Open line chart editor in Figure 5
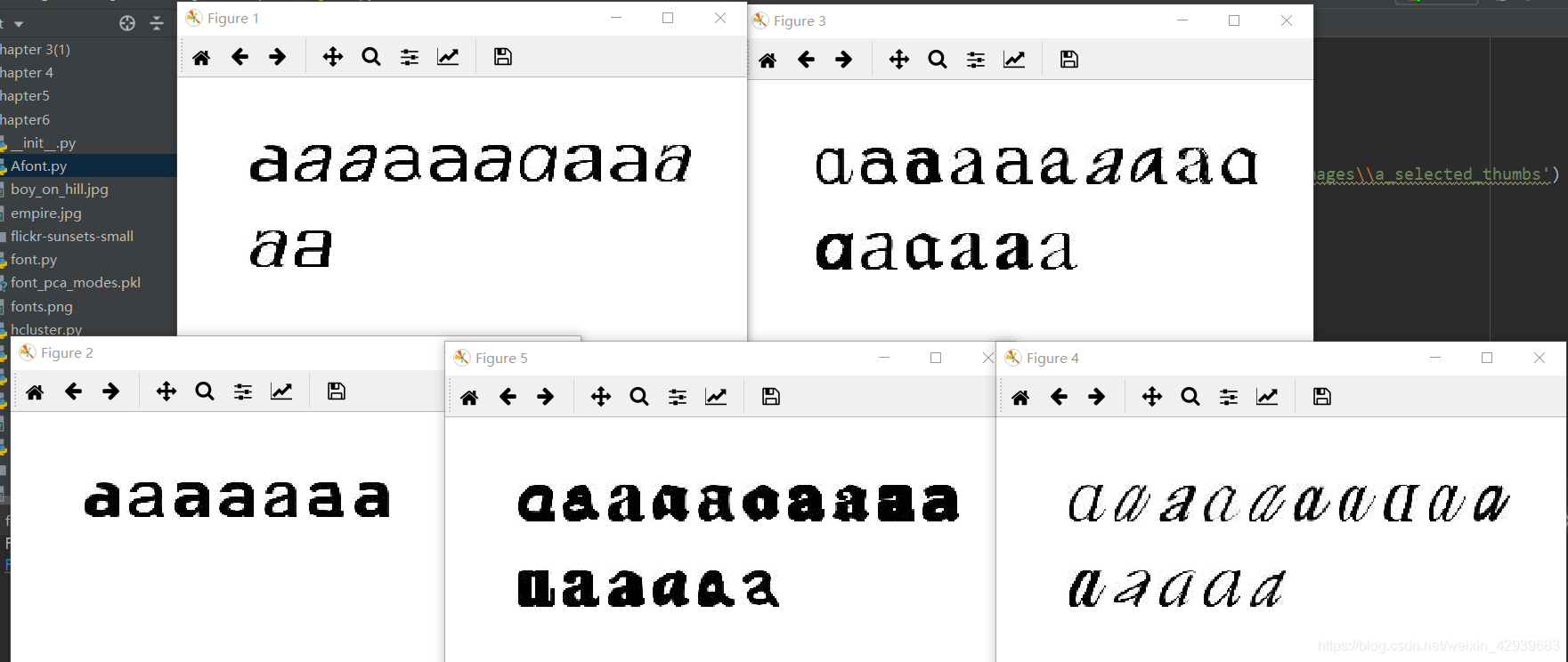 [716, 397]
